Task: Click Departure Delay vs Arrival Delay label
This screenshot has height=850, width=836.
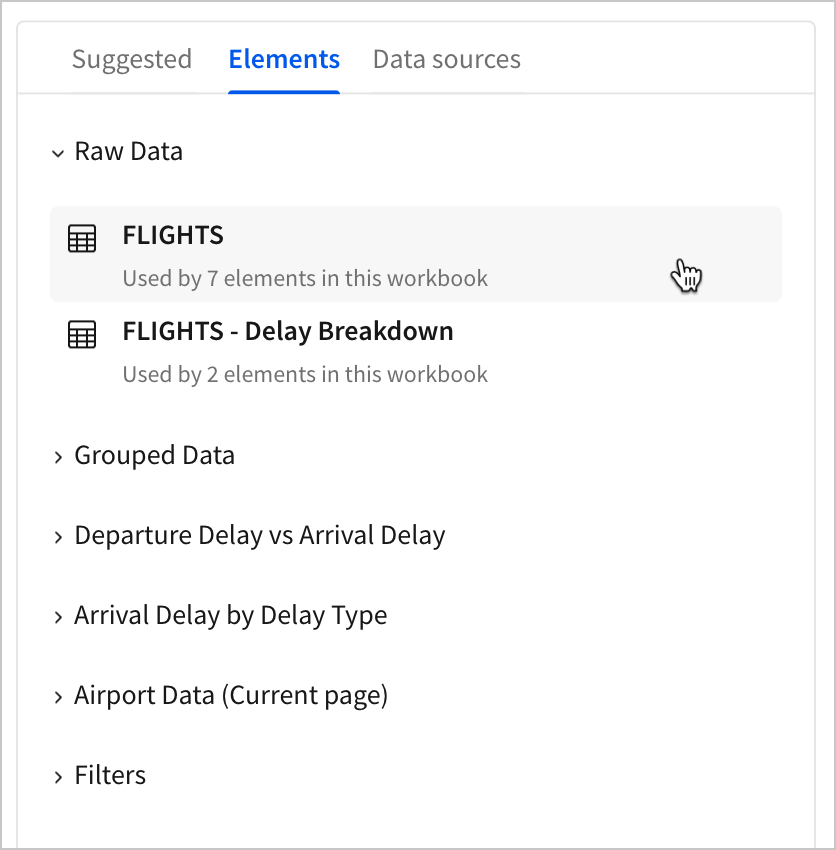Action: tap(260, 536)
